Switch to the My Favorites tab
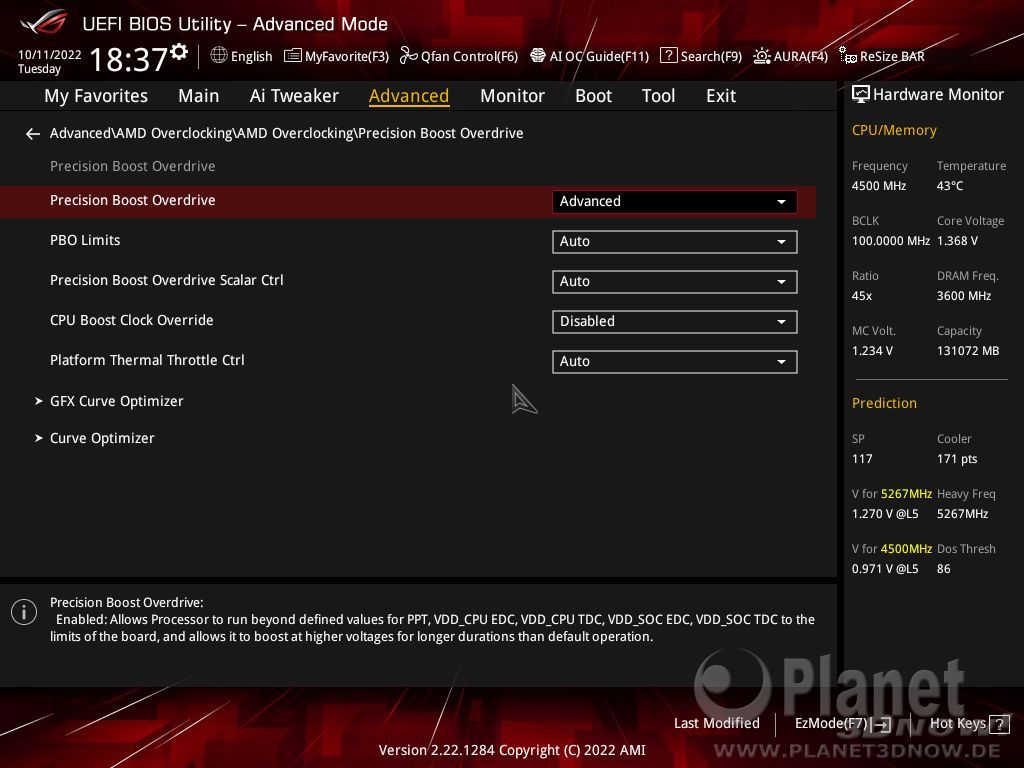 click(x=96, y=96)
